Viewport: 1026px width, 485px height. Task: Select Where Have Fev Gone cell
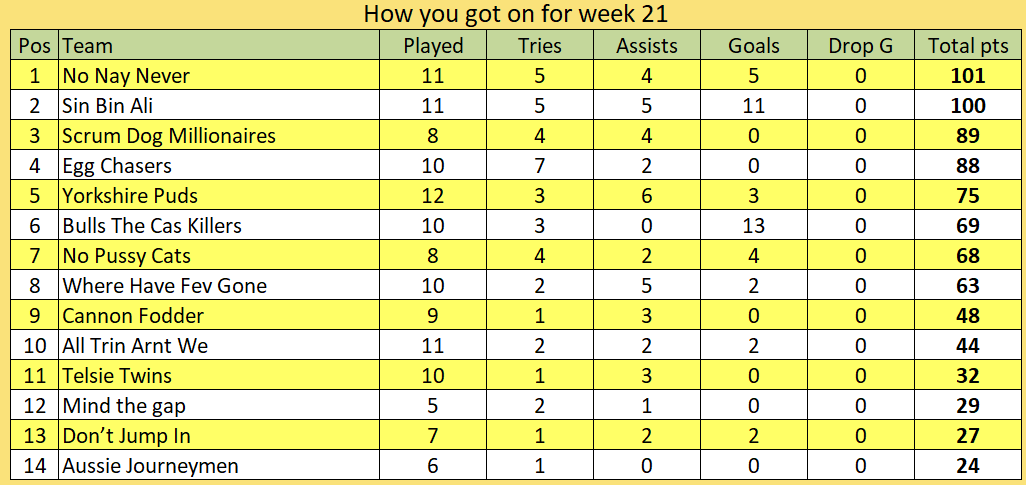click(219, 286)
